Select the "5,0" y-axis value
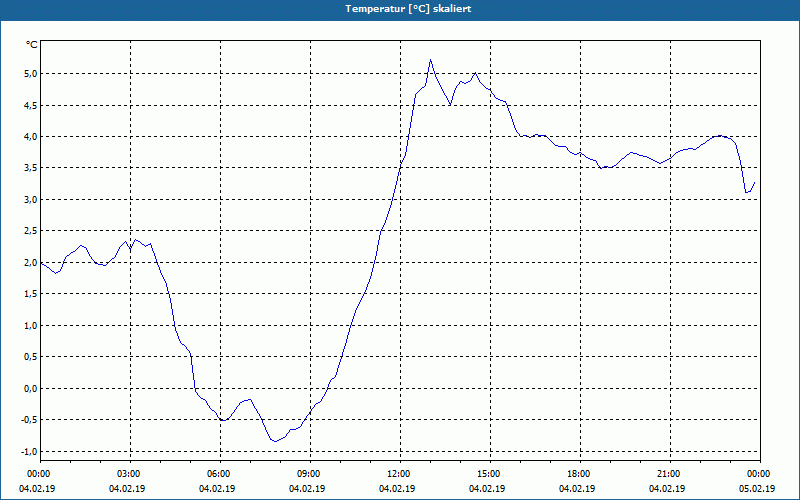Viewport: 800px width, 500px height. coord(31,73)
